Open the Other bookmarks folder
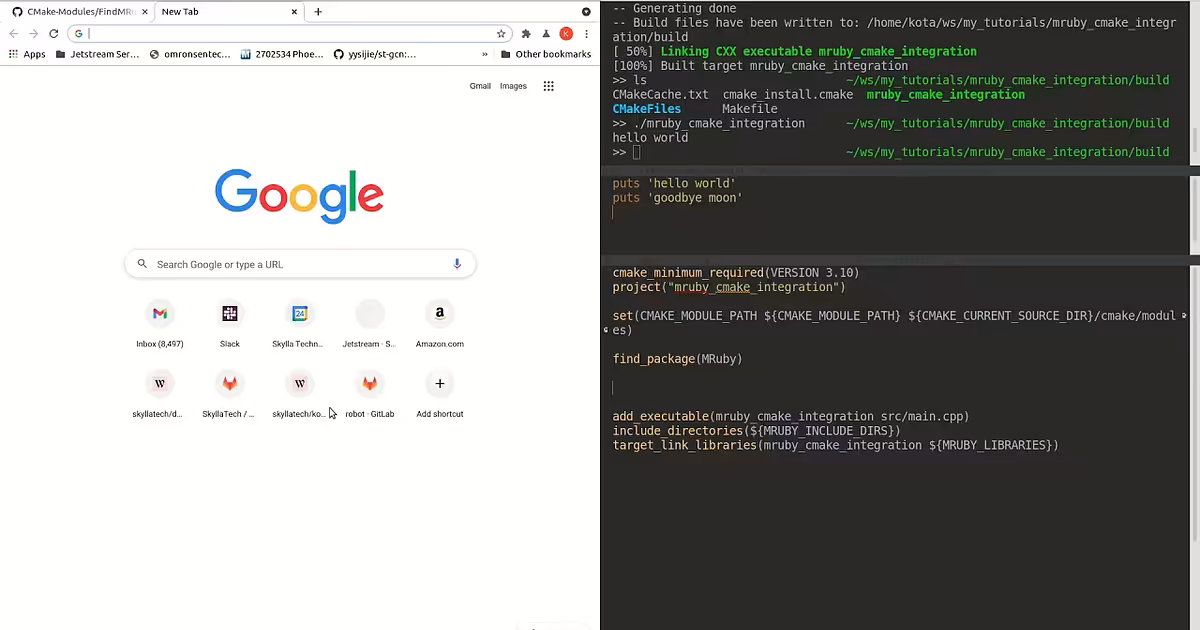1200x630 pixels. point(546,54)
